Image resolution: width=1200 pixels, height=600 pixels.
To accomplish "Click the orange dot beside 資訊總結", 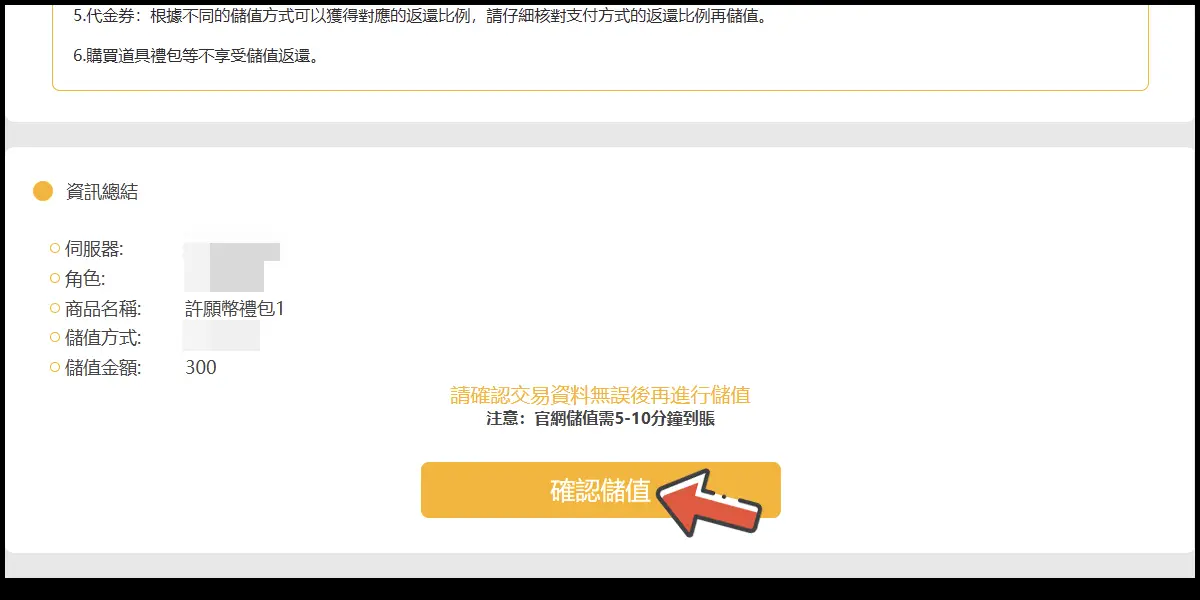I will pyautogui.click(x=43, y=192).
